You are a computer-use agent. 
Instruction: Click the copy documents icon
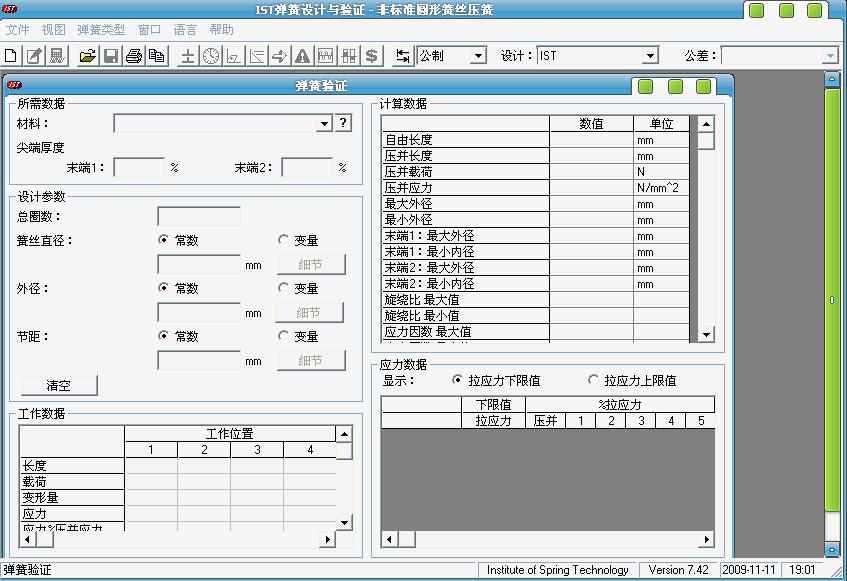coord(157,56)
